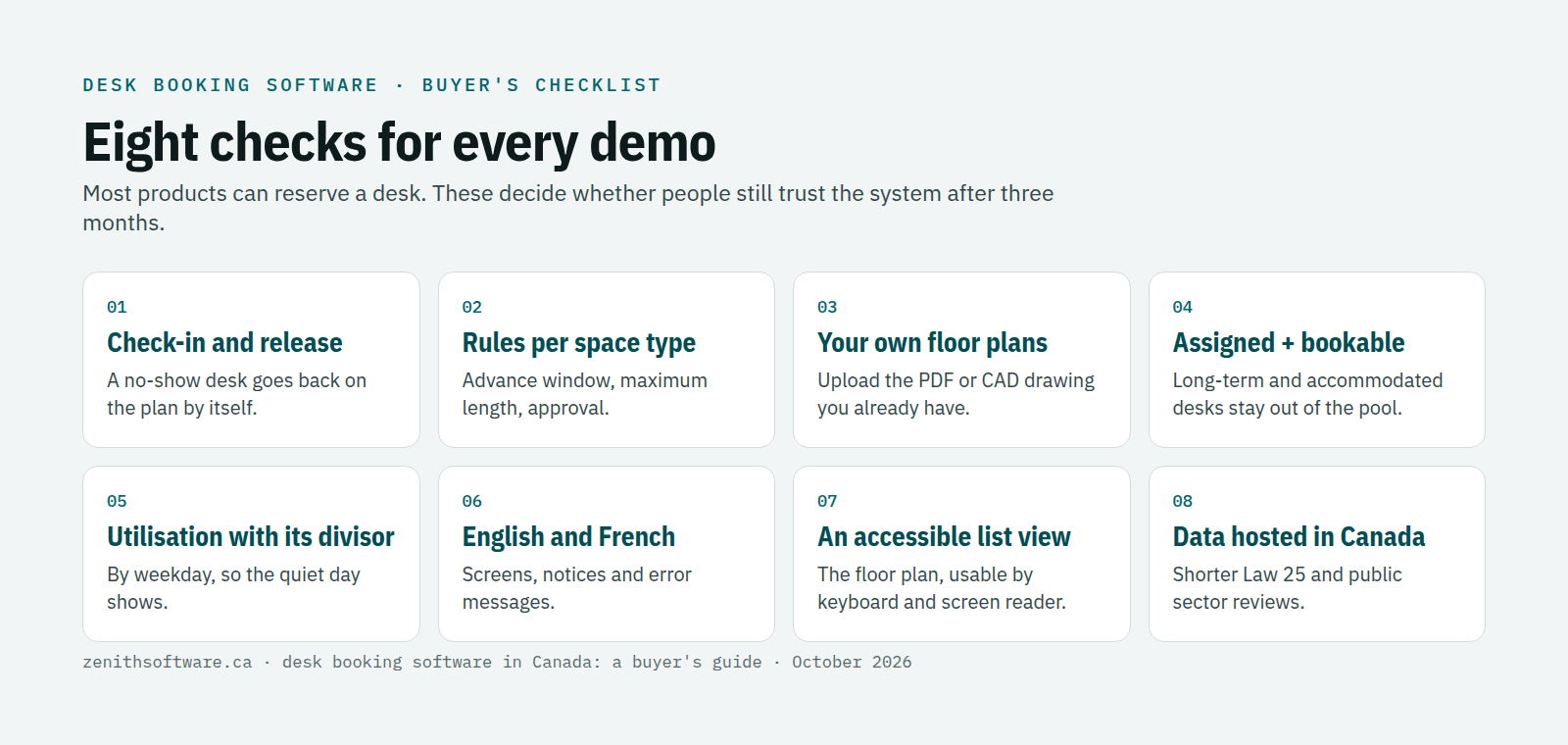Image resolution: width=1568 pixels, height=745 pixels.
Task: Select 'Long-term and accommodated desks' description
Action: point(1308,394)
